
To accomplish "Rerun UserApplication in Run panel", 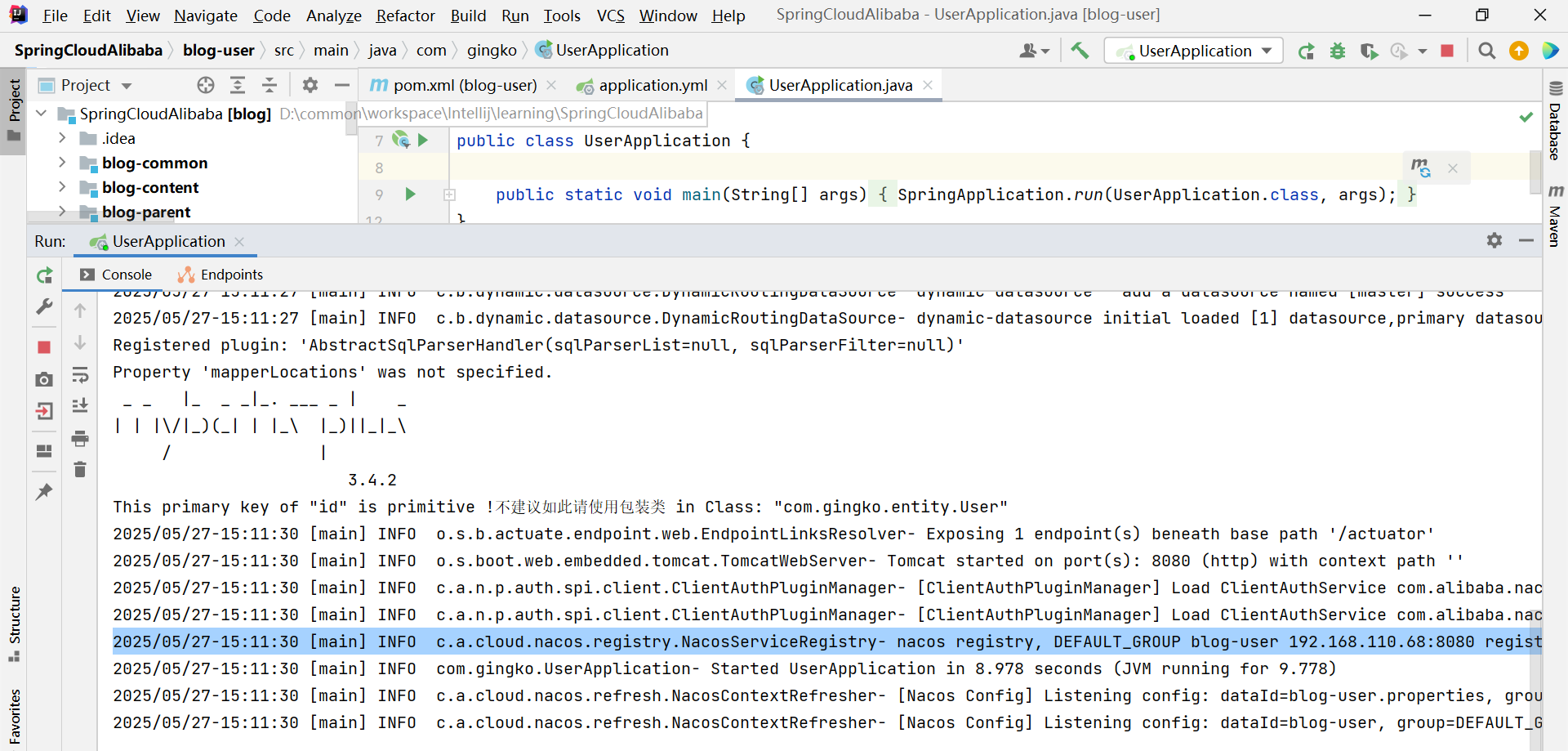I will (x=44, y=276).
